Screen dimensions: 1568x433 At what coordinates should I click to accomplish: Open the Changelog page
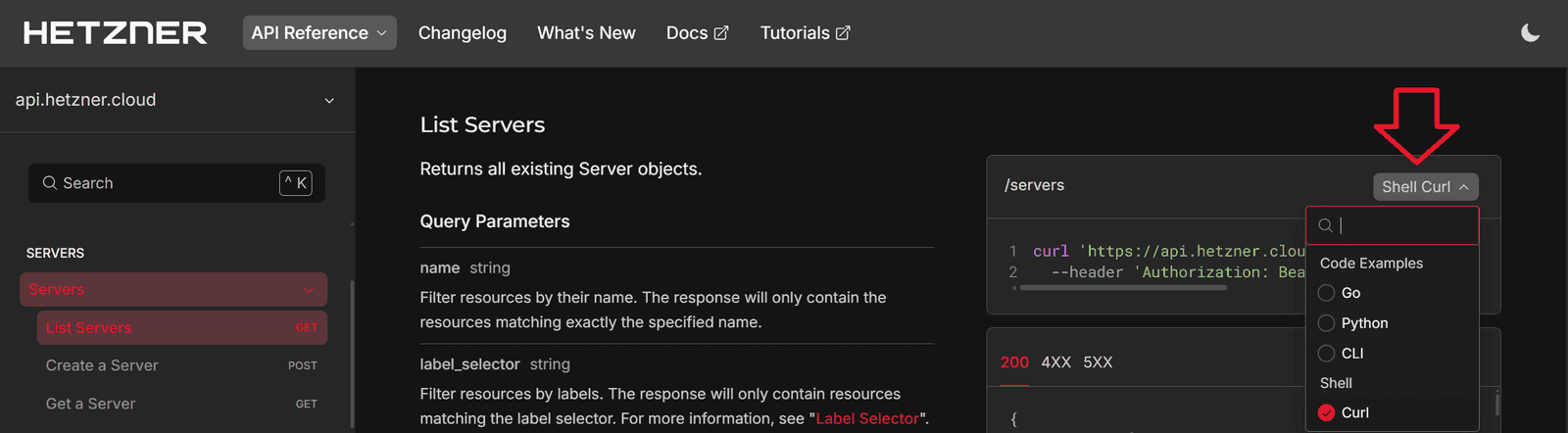tap(463, 32)
